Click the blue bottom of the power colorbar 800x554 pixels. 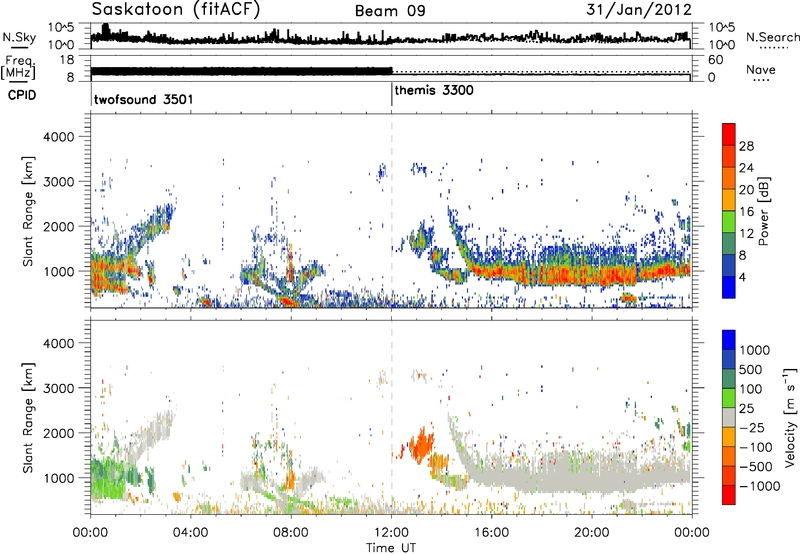(729, 288)
